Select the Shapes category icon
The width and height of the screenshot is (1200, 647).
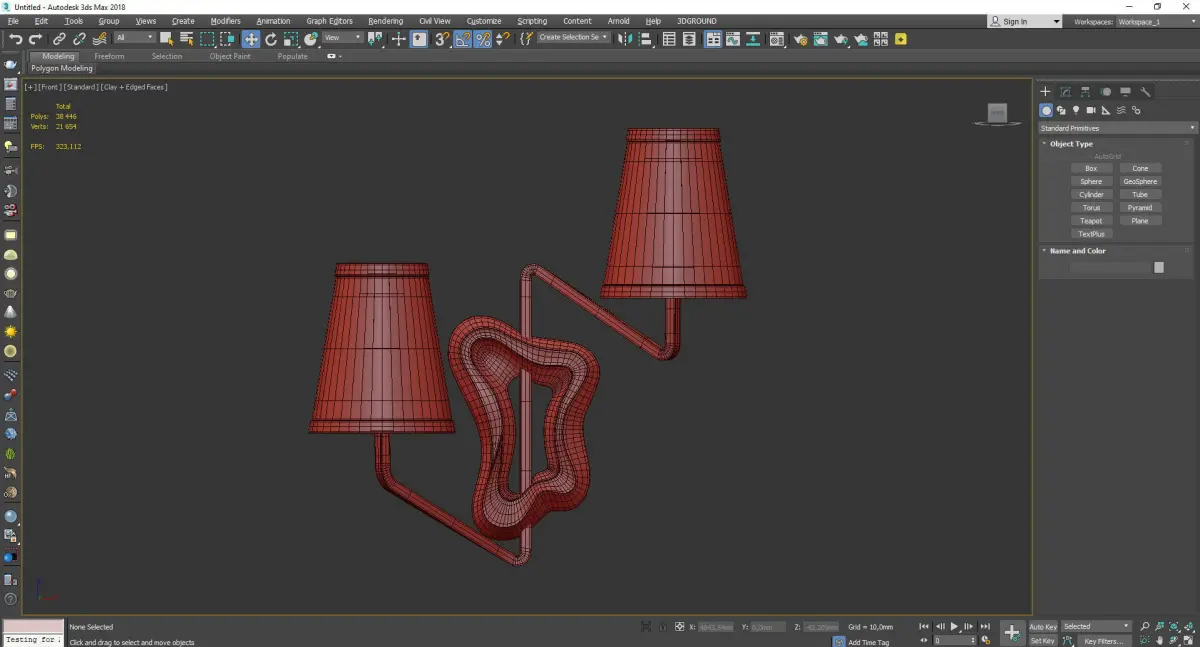pos(1061,110)
